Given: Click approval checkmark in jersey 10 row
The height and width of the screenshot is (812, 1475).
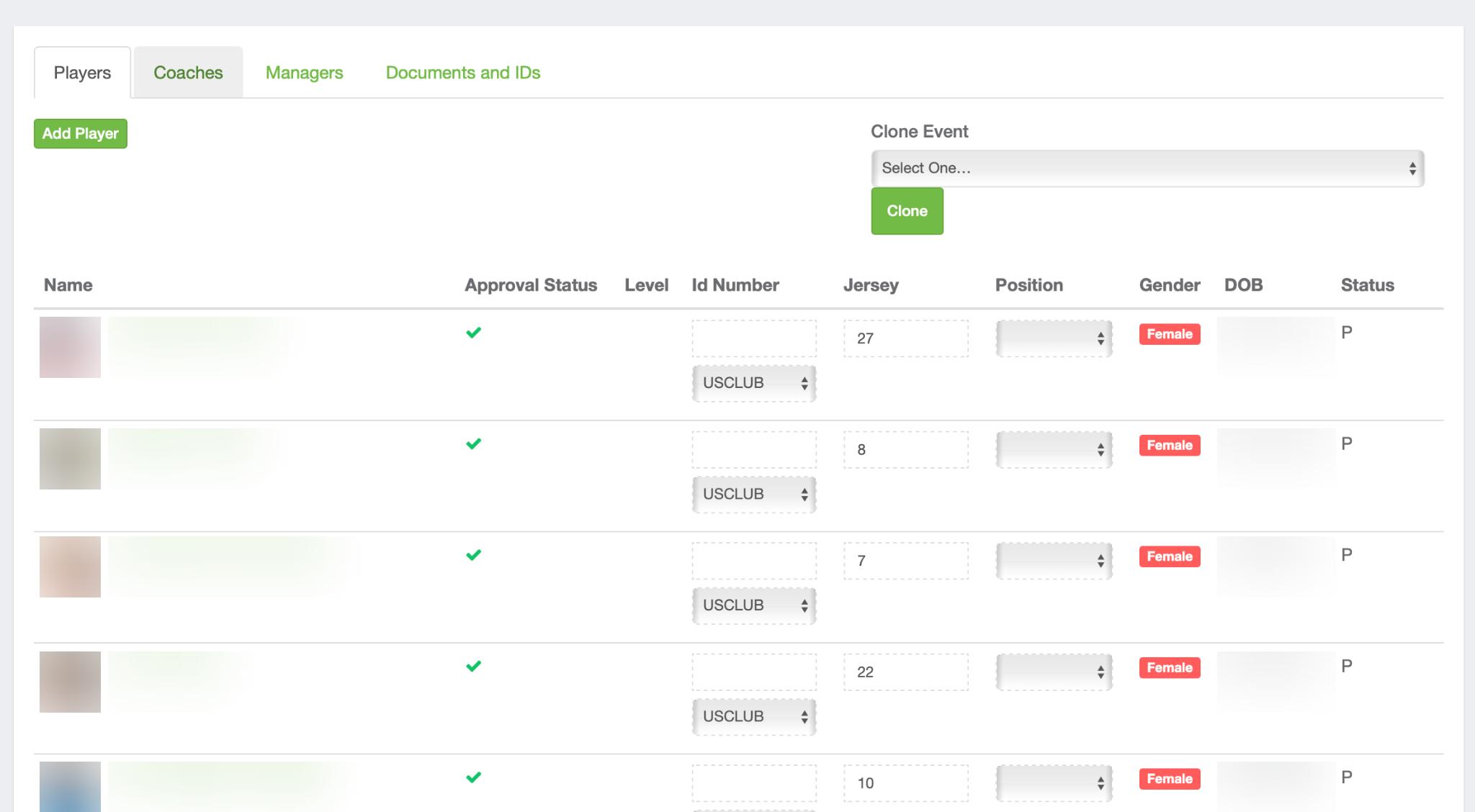Looking at the screenshot, I should (x=473, y=777).
